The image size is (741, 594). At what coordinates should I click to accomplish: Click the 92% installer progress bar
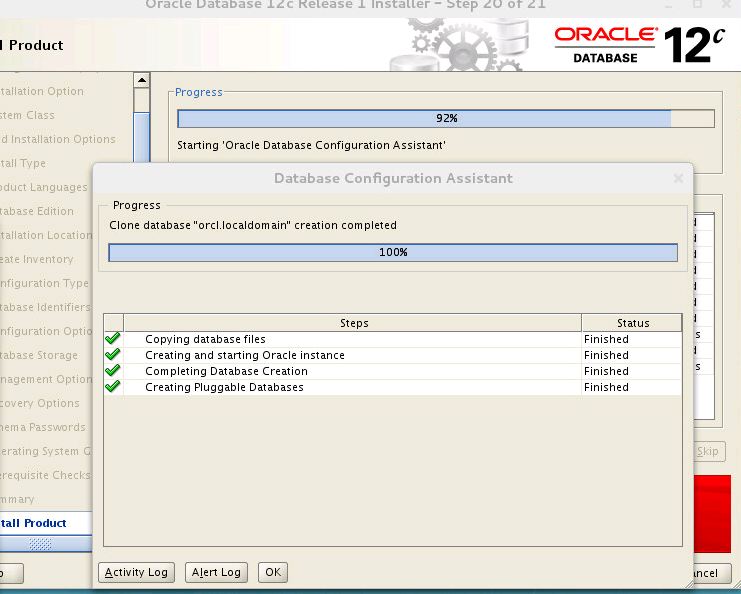click(x=446, y=118)
